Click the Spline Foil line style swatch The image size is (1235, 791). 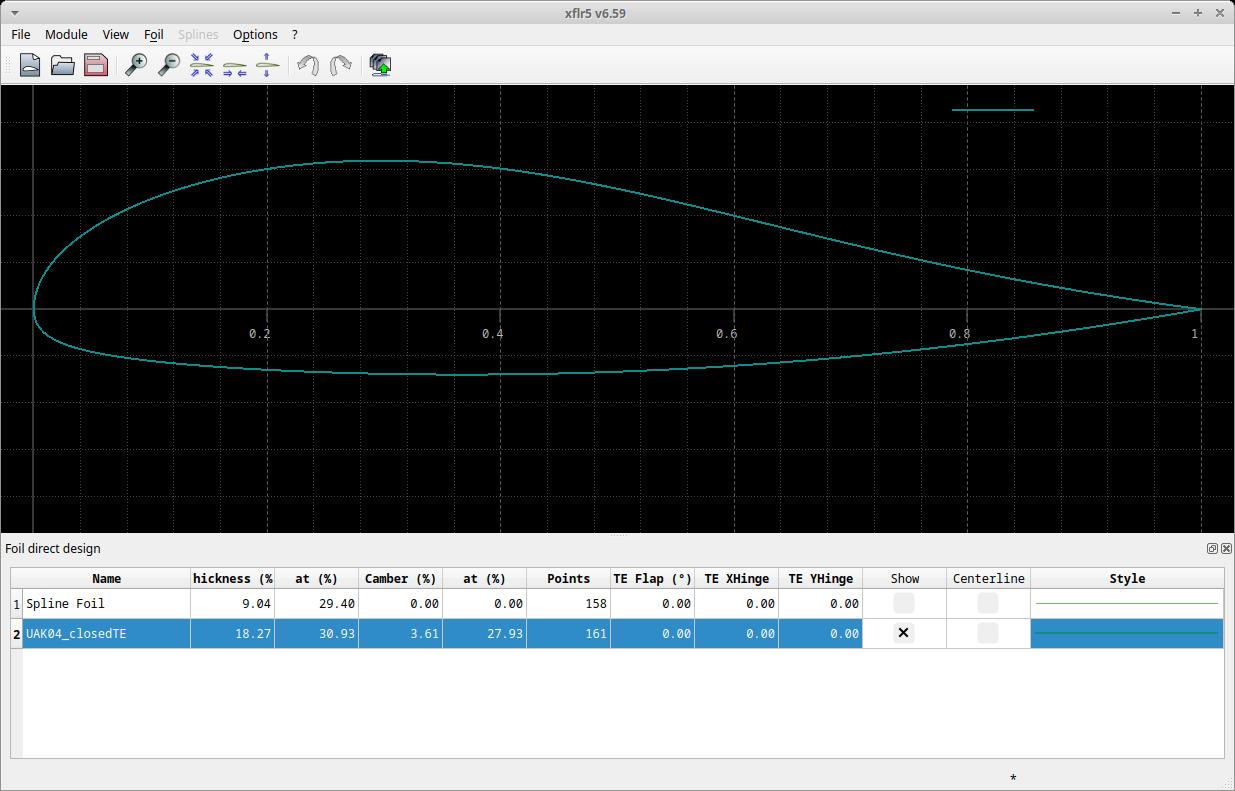(x=1127, y=603)
